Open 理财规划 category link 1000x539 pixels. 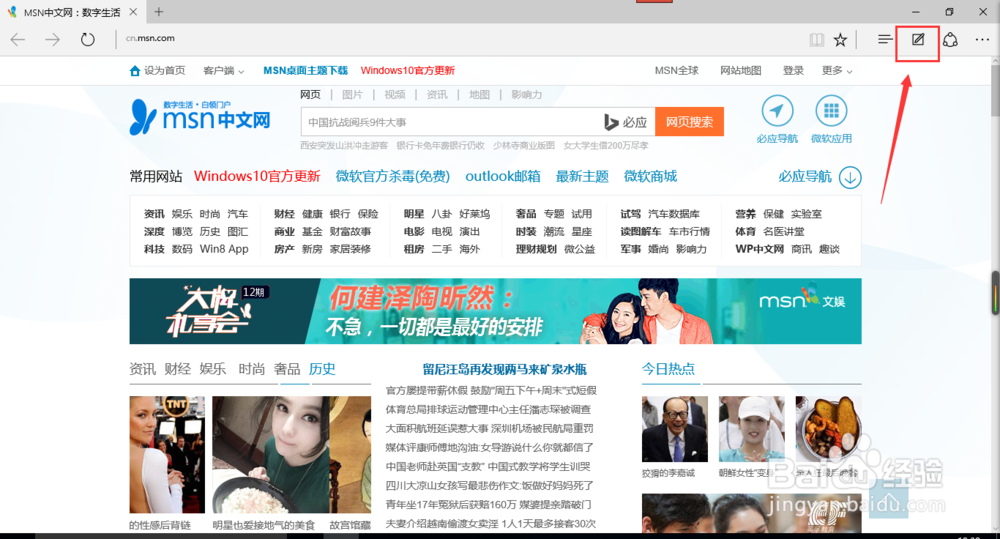tap(536, 249)
